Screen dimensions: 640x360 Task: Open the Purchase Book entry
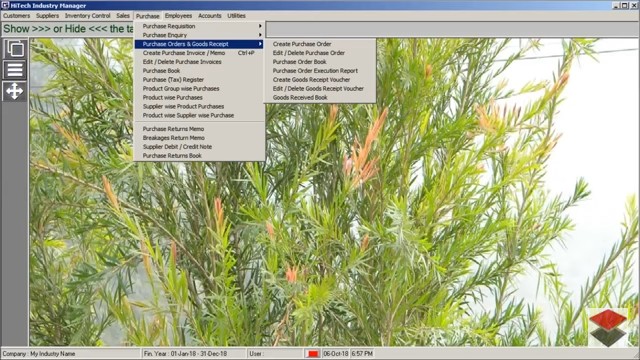(x=199, y=71)
